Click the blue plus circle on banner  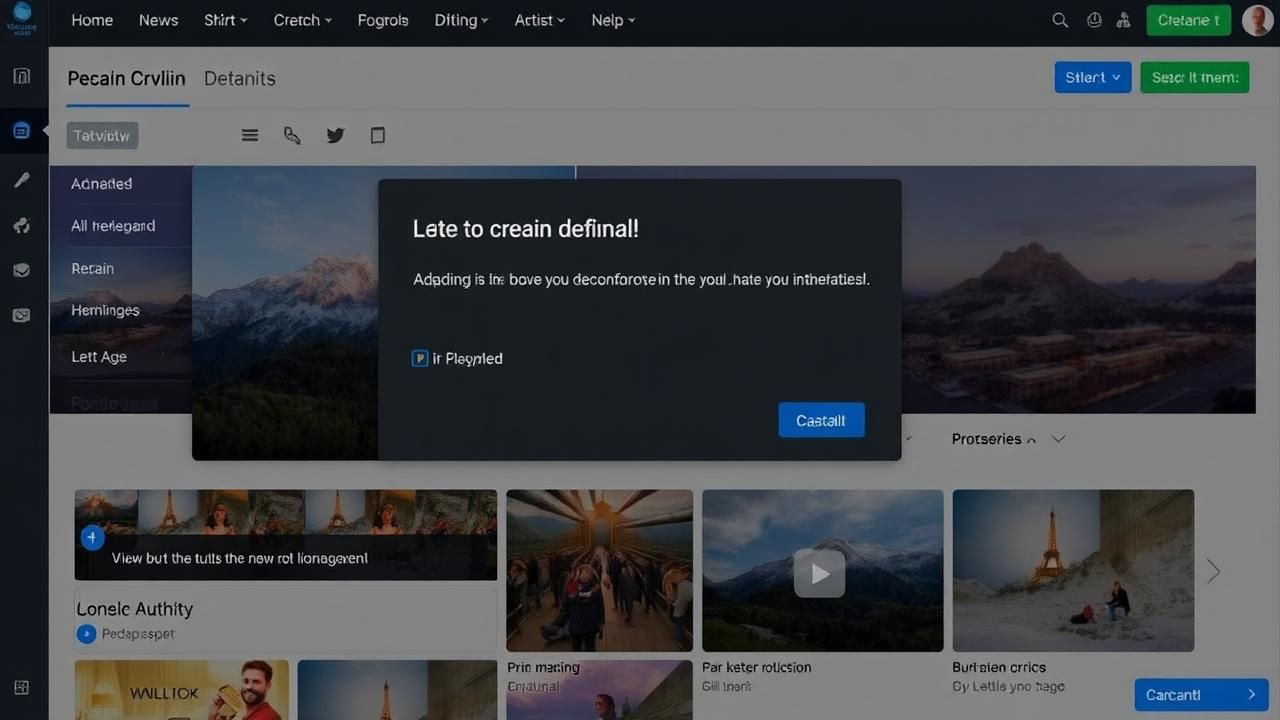pos(92,538)
